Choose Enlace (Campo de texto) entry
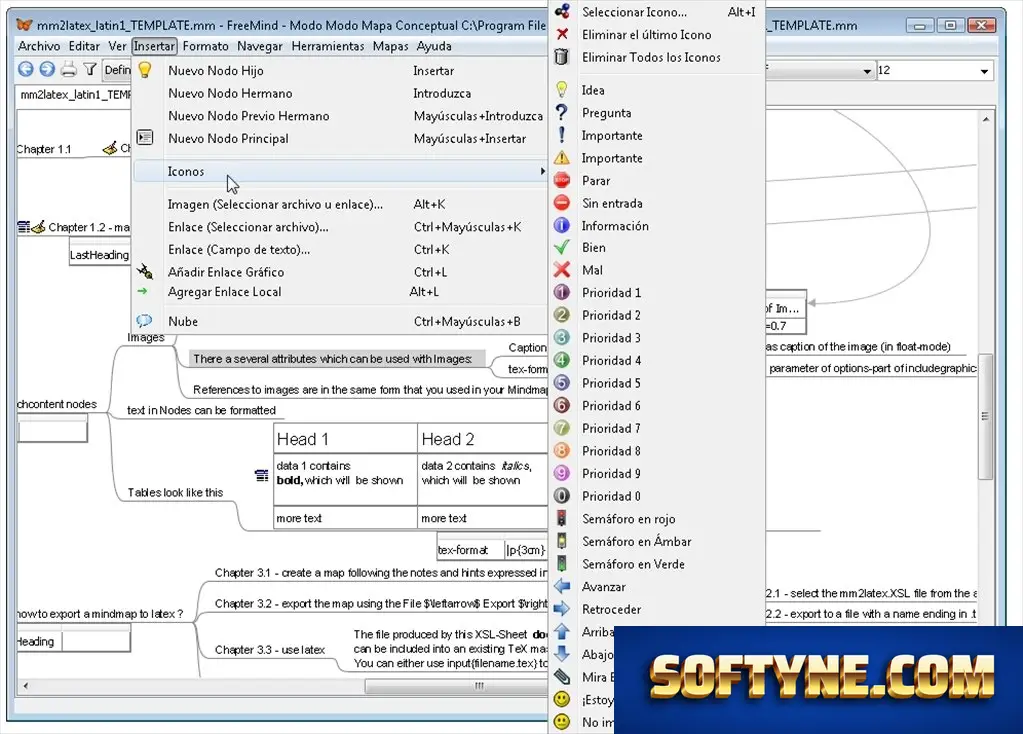The image size is (1023, 734). tap(339, 249)
